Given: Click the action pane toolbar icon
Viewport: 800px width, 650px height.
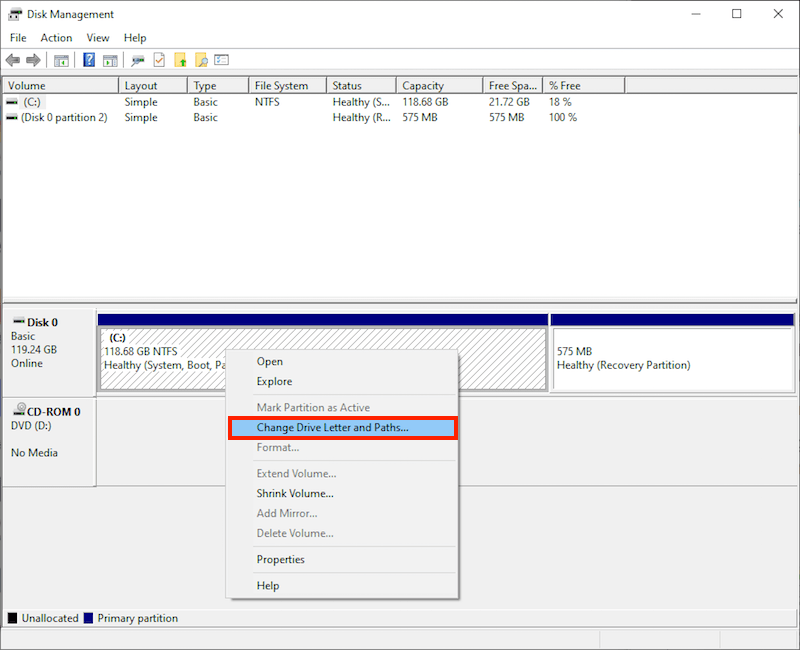Looking at the screenshot, I should (110, 61).
